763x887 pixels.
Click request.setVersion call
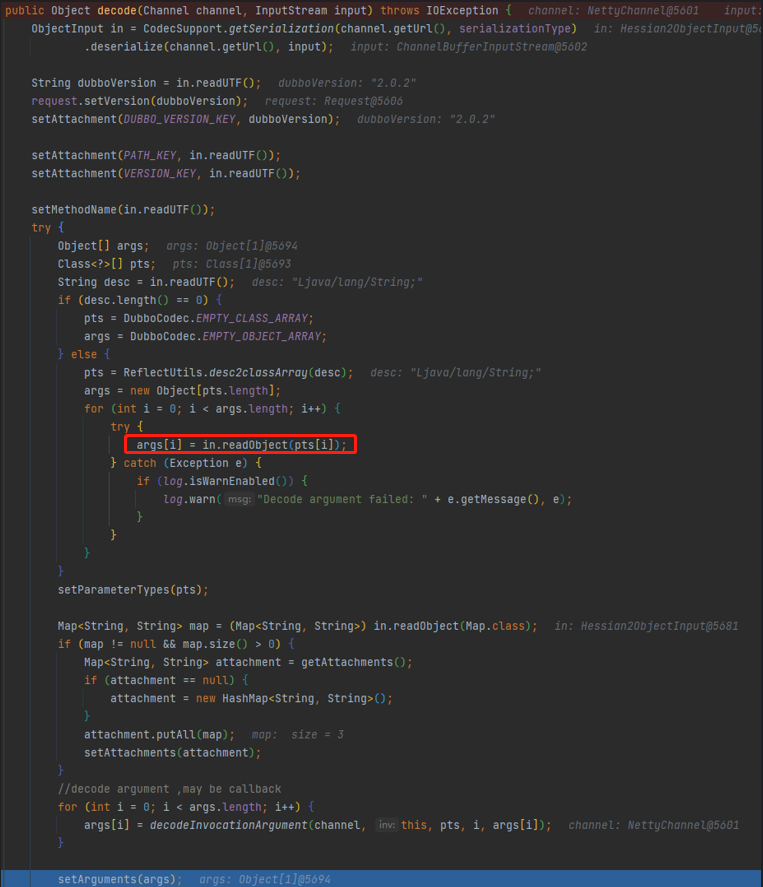[139, 101]
